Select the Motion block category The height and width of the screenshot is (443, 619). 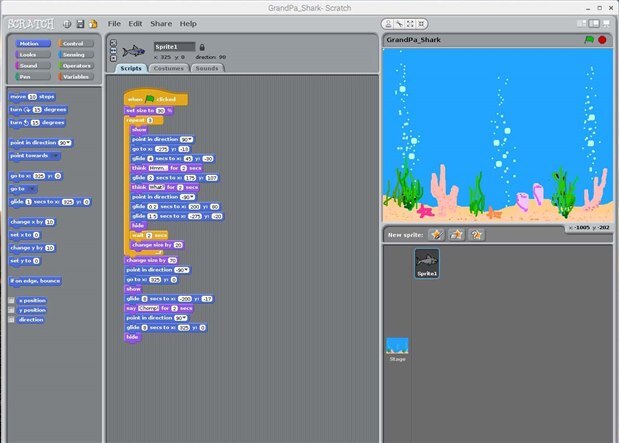(33, 43)
